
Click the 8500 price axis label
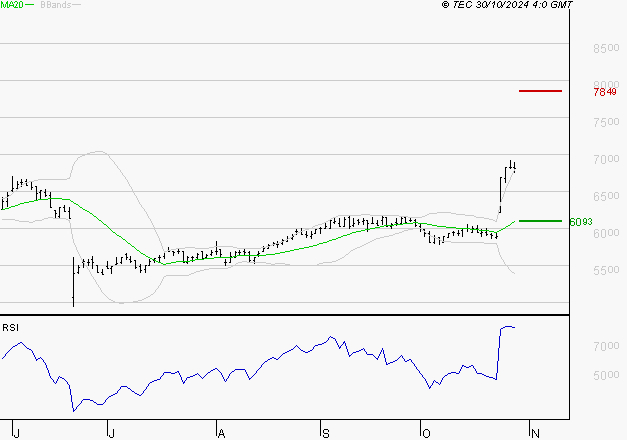pyautogui.click(x=606, y=48)
